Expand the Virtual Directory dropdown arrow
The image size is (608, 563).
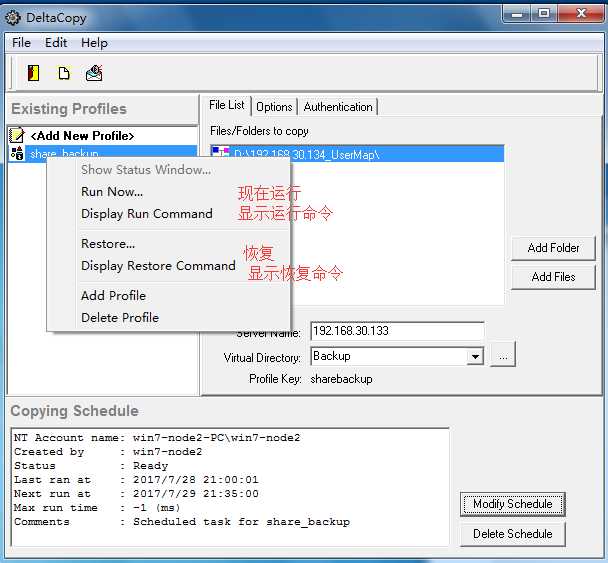coord(475,356)
